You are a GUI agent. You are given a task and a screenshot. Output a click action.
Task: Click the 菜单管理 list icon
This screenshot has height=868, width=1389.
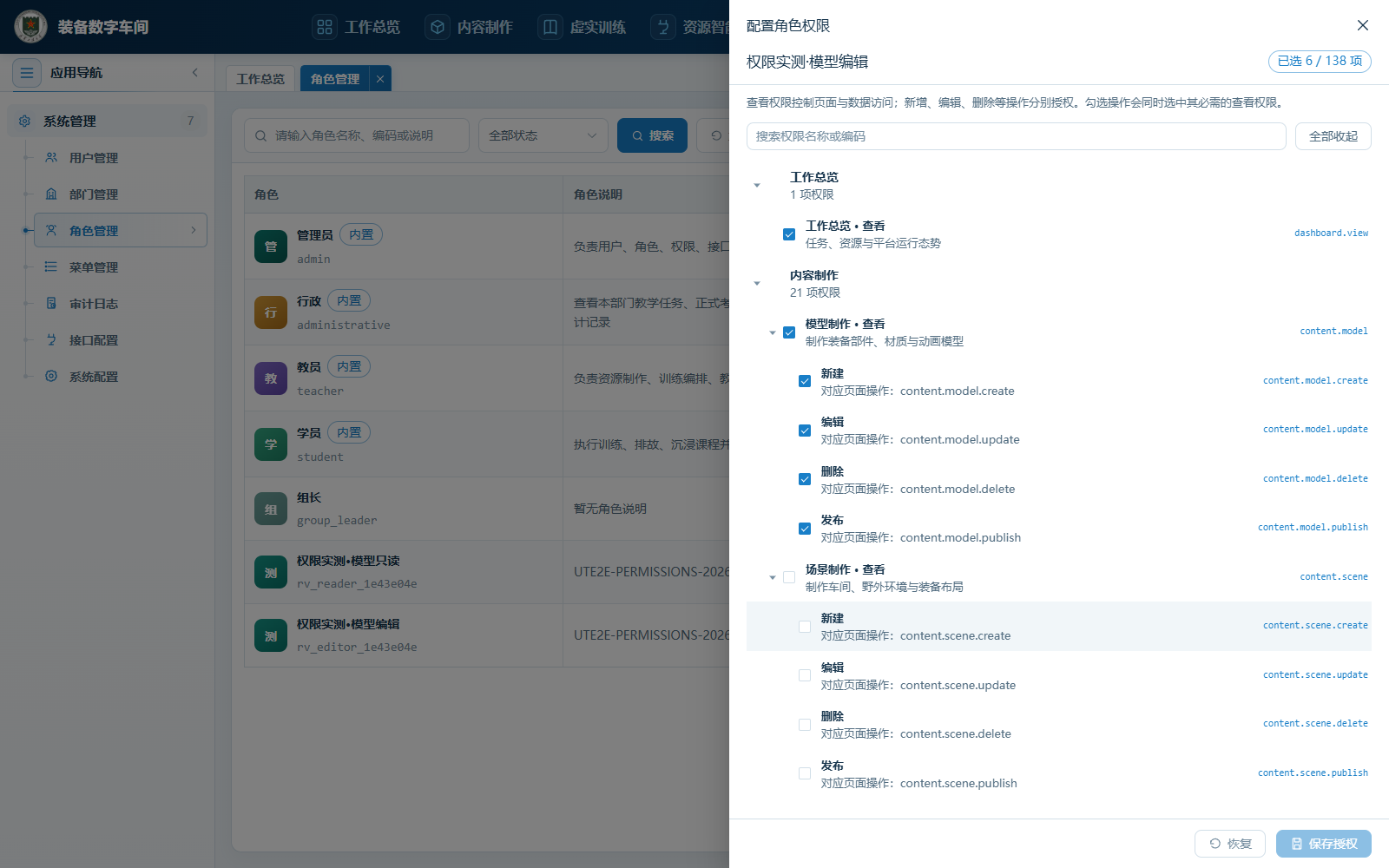coord(51,266)
